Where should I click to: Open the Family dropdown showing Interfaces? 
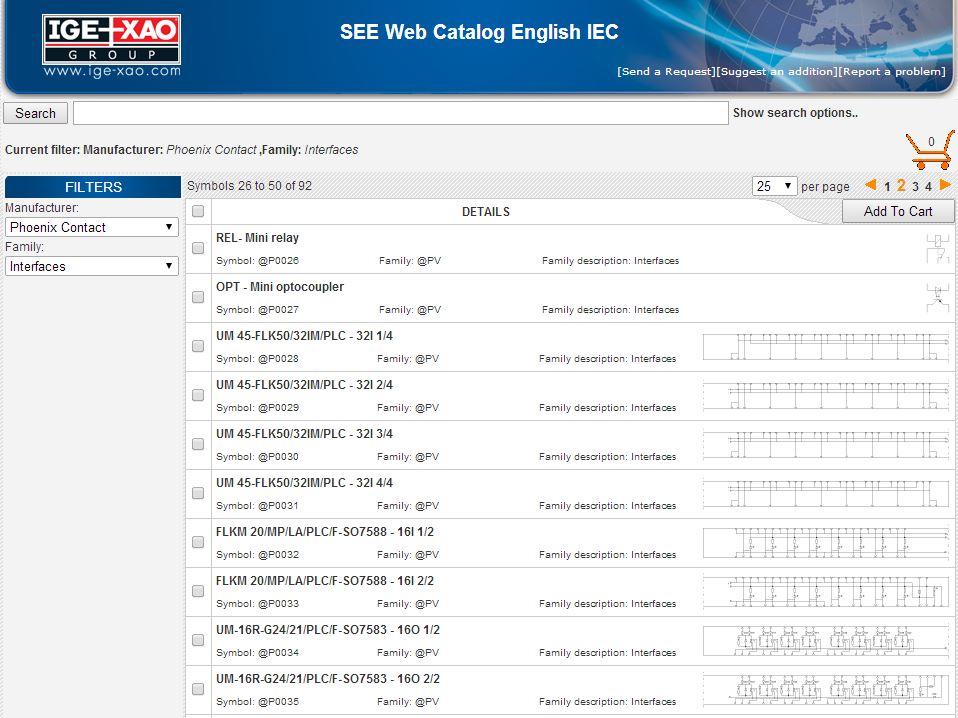tap(92, 266)
